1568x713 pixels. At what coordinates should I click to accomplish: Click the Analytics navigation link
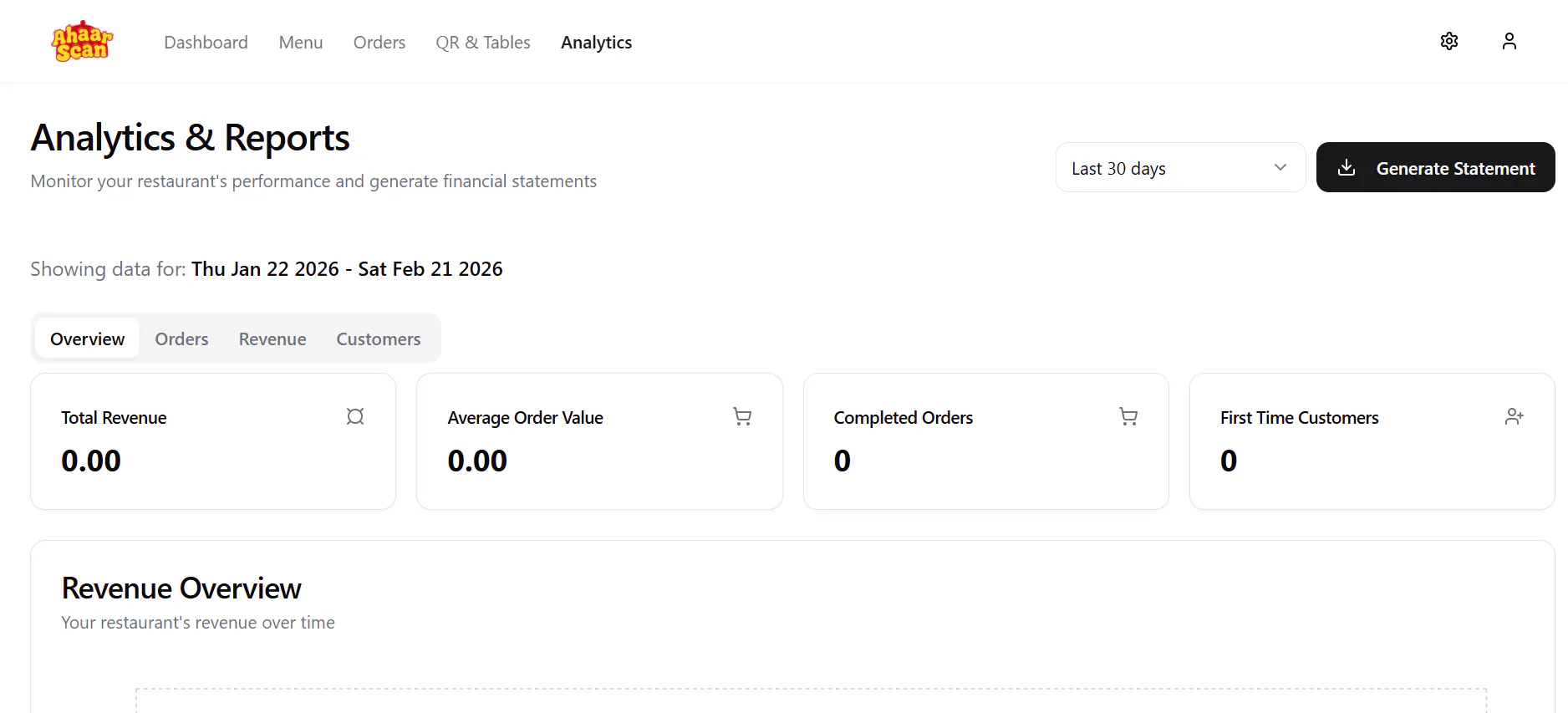coord(597,42)
